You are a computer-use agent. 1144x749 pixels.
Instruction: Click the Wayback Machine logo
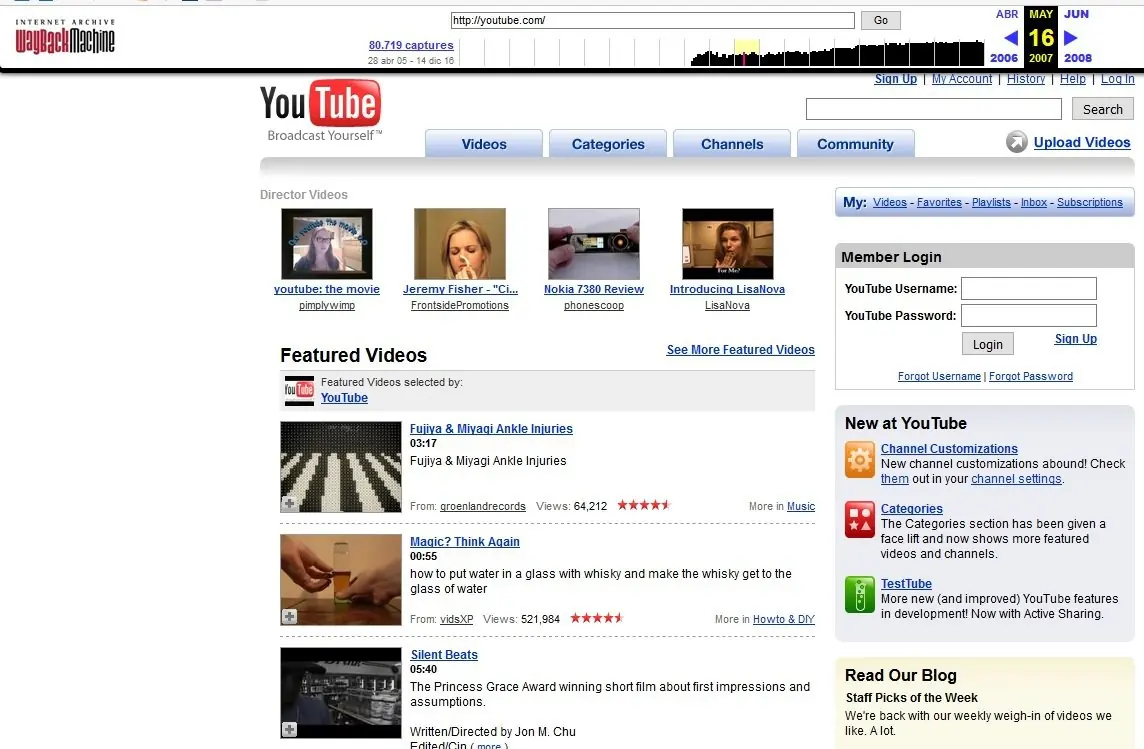[65, 36]
